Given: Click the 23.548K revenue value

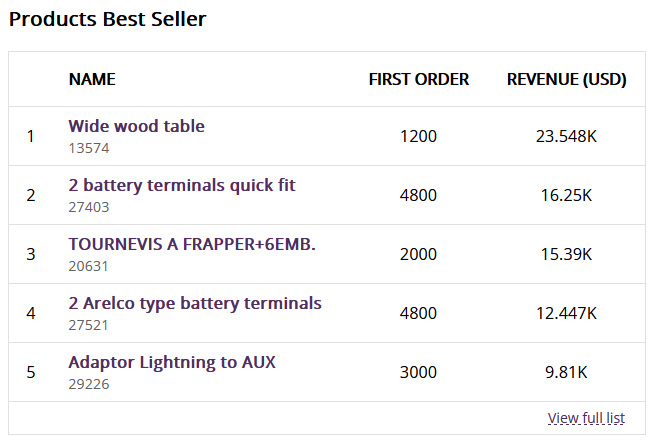Looking at the screenshot, I should (x=566, y=136).
